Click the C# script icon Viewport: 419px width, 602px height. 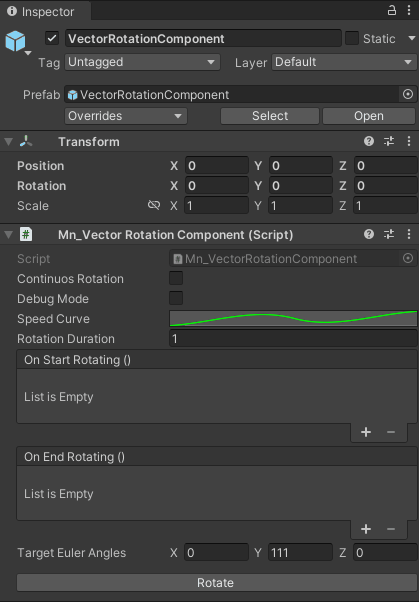26,234
